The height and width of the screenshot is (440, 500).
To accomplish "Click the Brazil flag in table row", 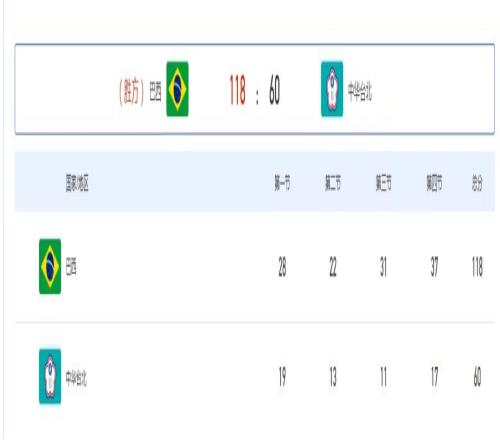I will 50,266.
